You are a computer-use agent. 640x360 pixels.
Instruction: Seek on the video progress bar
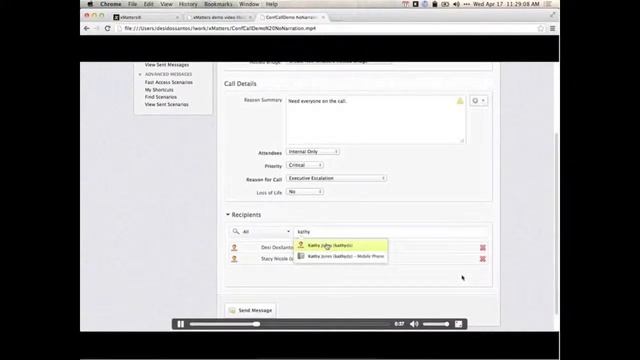click(x=289, y=324)
